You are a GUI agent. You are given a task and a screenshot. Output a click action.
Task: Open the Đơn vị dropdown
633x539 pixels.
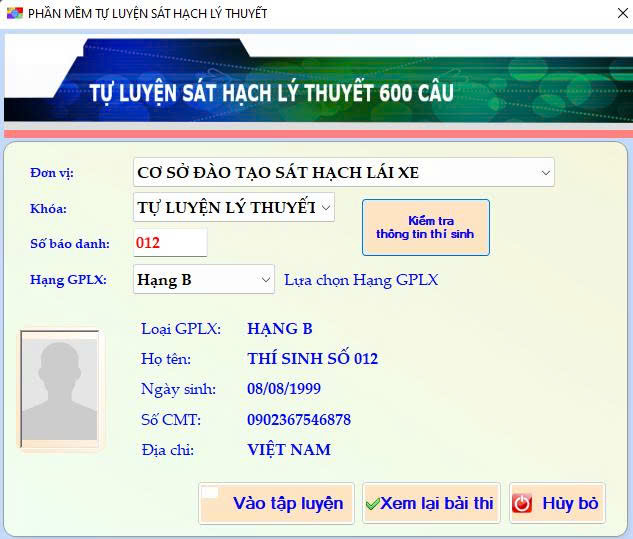(x=344, y=172)
